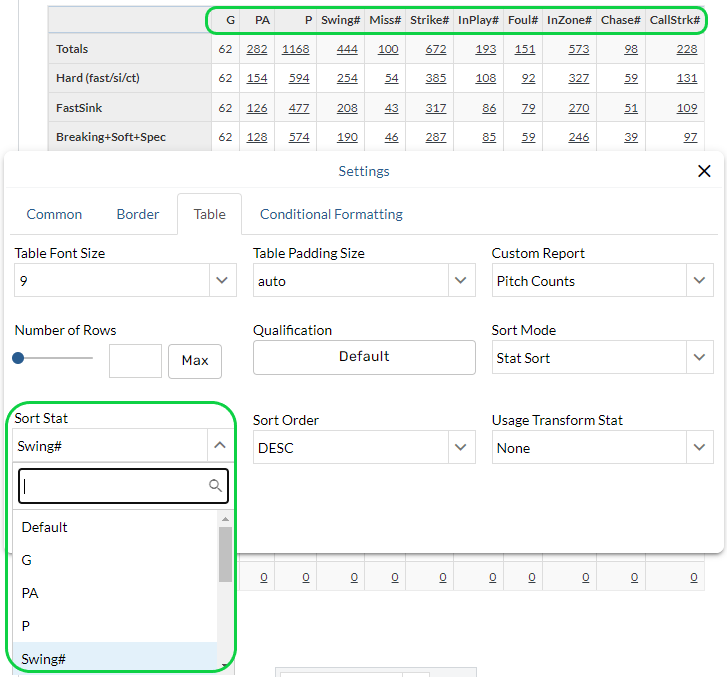
Task: Close the Settings dialog with X
Action: [x=704, y=171]
